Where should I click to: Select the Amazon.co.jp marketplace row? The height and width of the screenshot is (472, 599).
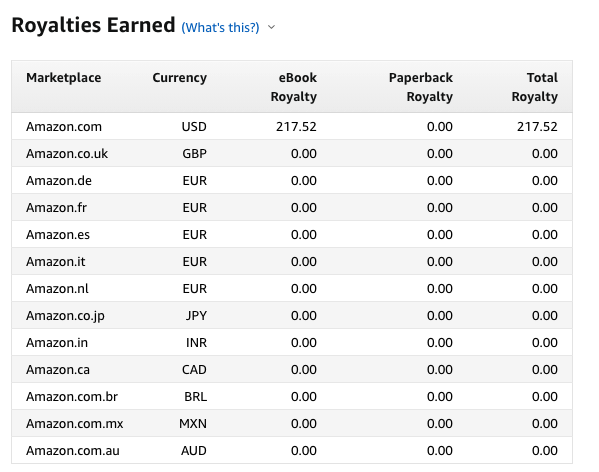(x=292, y=315)
